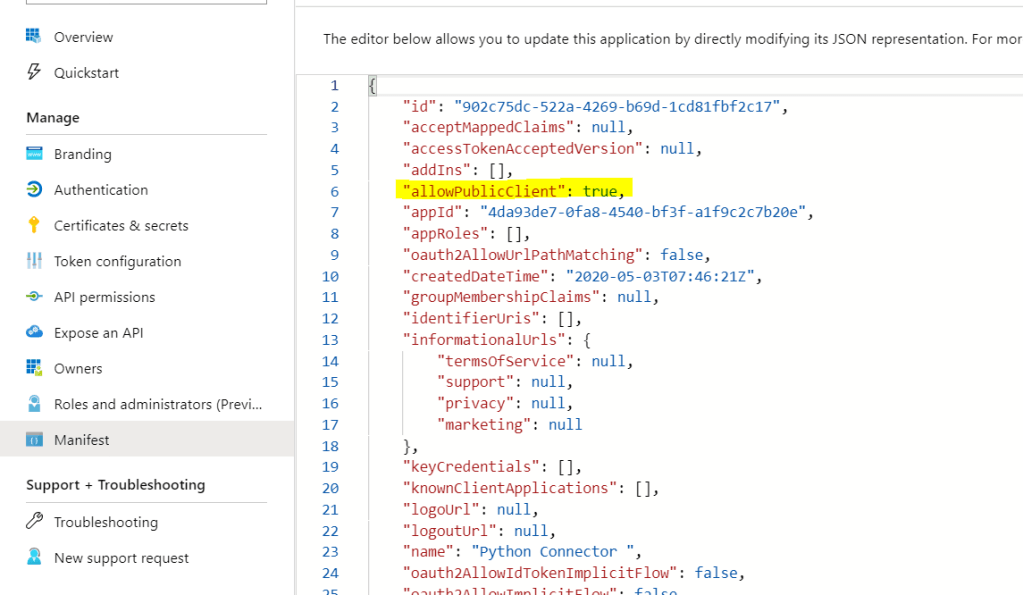Click the Owners icon
1023x595 pixels.
[x=34, y=369]
